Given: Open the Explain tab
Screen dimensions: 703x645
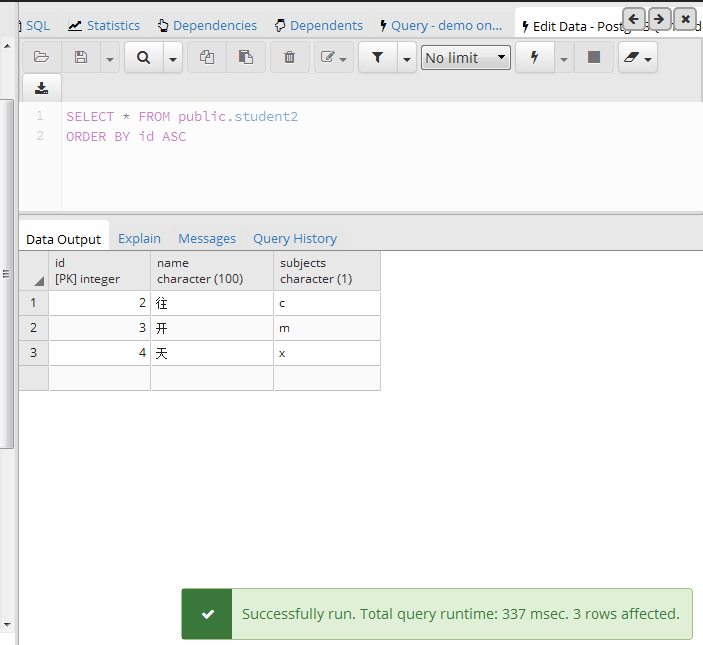Looking at the screenshot, I should click(x=139, y=238).
